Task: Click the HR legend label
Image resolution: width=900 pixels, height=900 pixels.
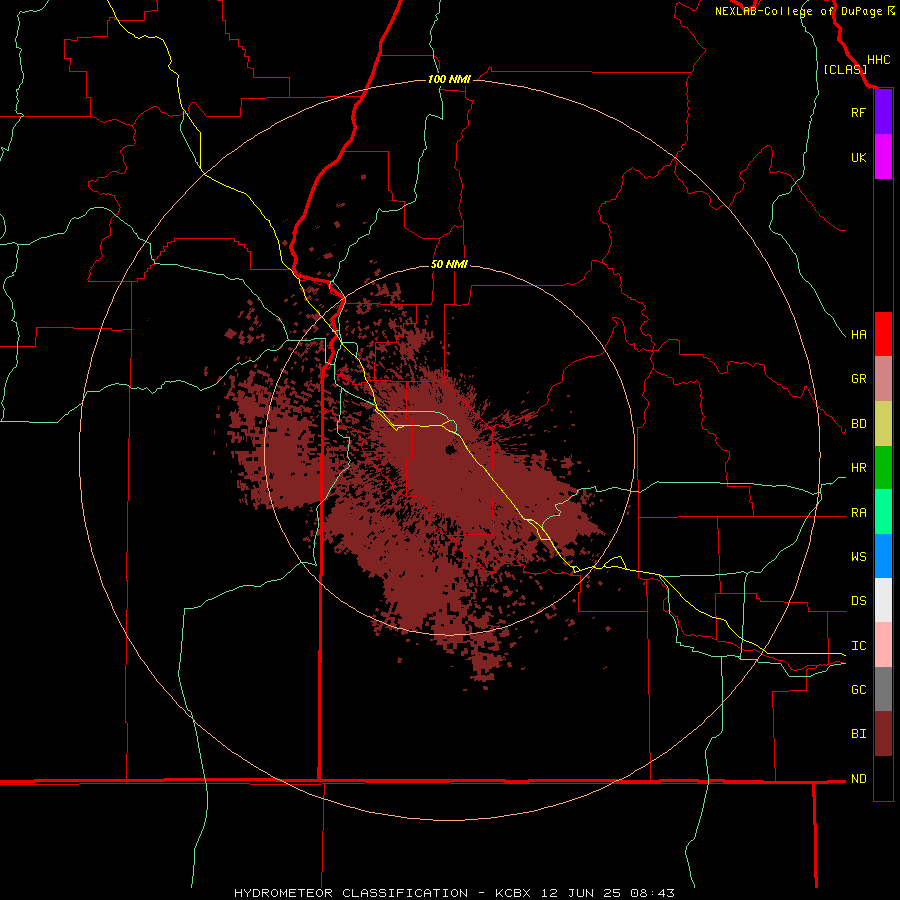Action: point(858,468)
